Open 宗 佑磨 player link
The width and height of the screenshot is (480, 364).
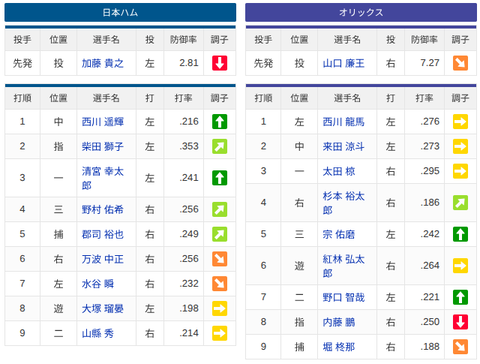[x=339, y=234]
